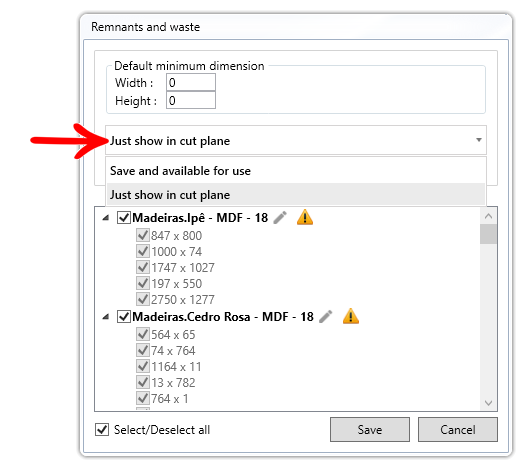Uncheck the 2750 x 1277 remnant
525x474 pixels.
tap(143, 299)
